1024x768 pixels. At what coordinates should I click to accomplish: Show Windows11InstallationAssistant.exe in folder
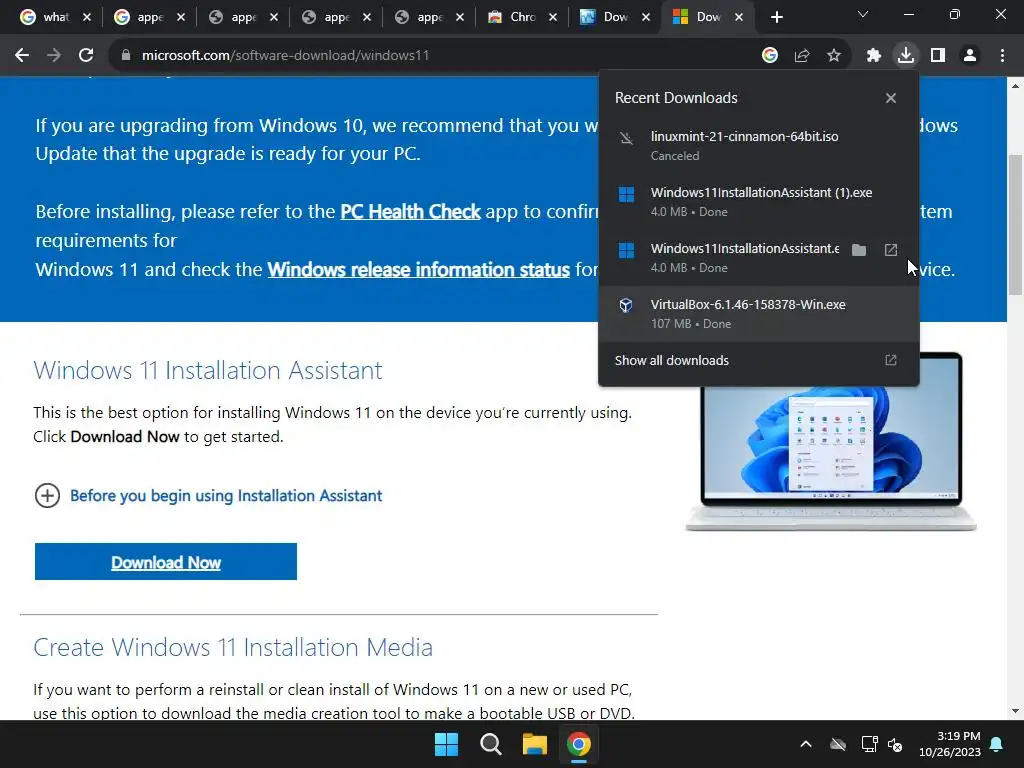click(x=859, y=249)
